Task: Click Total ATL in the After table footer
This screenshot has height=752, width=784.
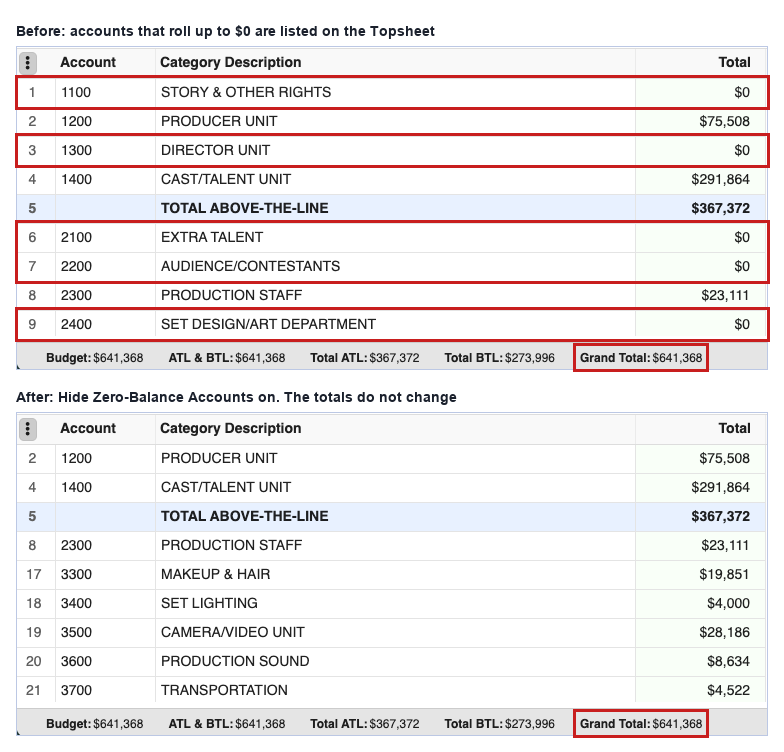Action: tap(364, 724)
